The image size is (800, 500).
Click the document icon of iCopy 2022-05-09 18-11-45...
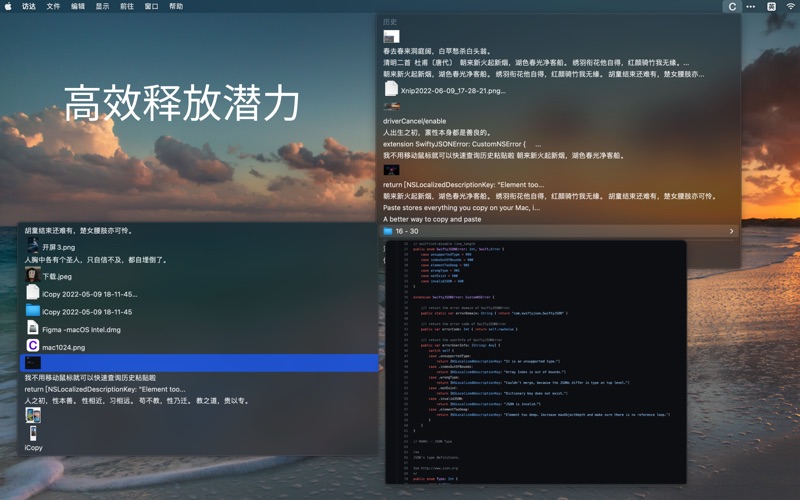point(33,292)
